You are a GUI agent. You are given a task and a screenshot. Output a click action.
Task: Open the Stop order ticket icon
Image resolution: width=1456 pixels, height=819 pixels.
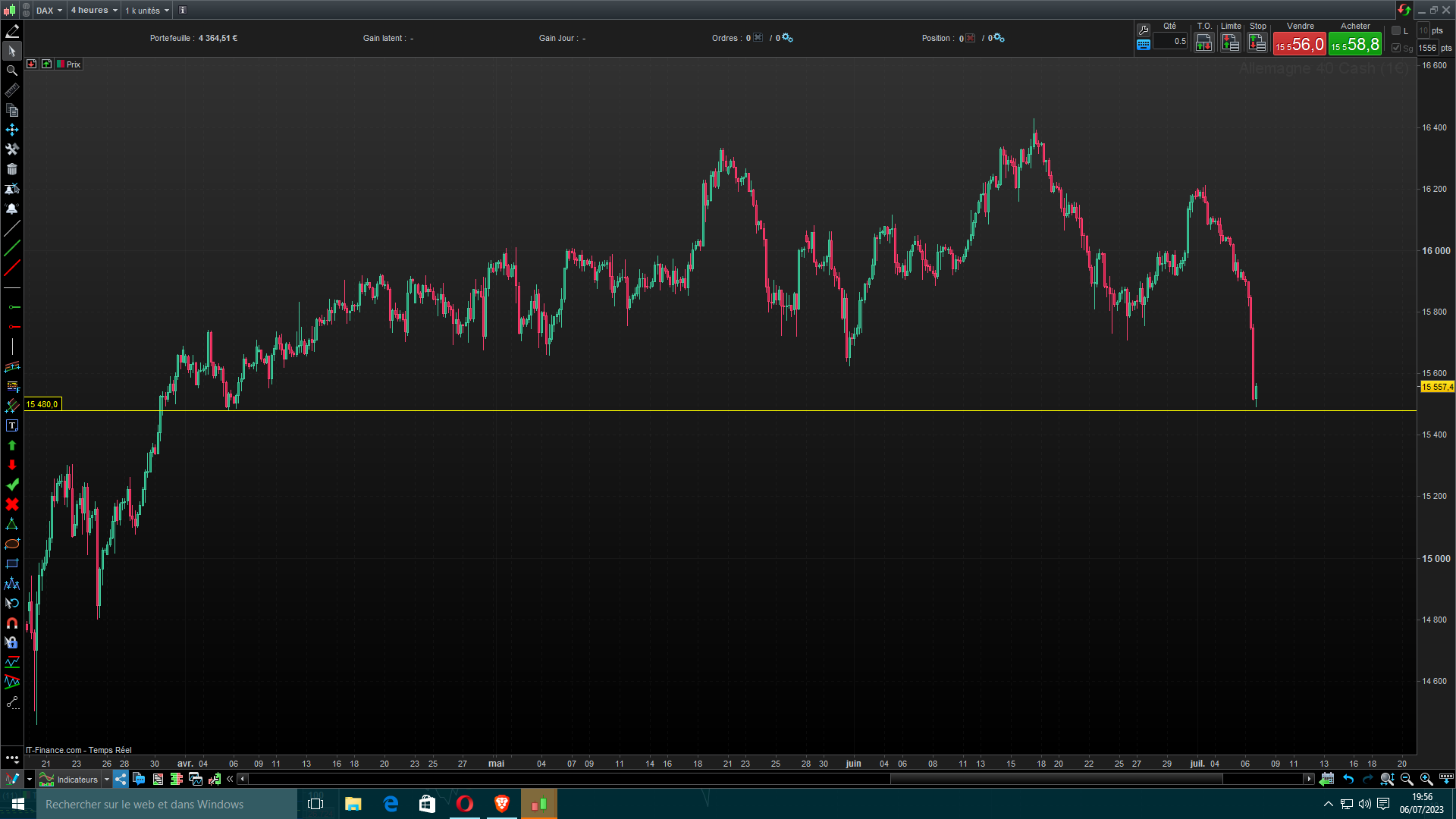(x=1257, y=43)
